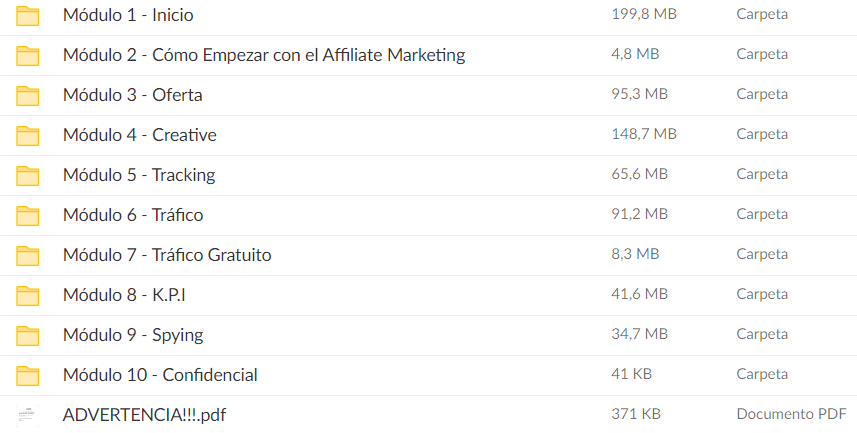This screenshot has width=857, height=433.
Task: Click the Módulo 10 - Confidencial folder icon
Action: click(28, 375)
